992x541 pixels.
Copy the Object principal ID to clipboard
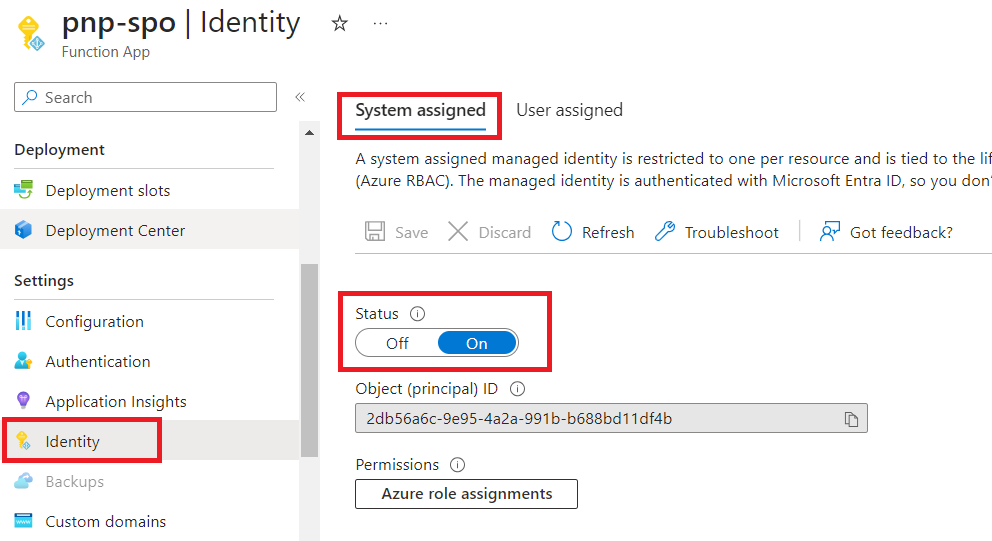tap(851, 419)
